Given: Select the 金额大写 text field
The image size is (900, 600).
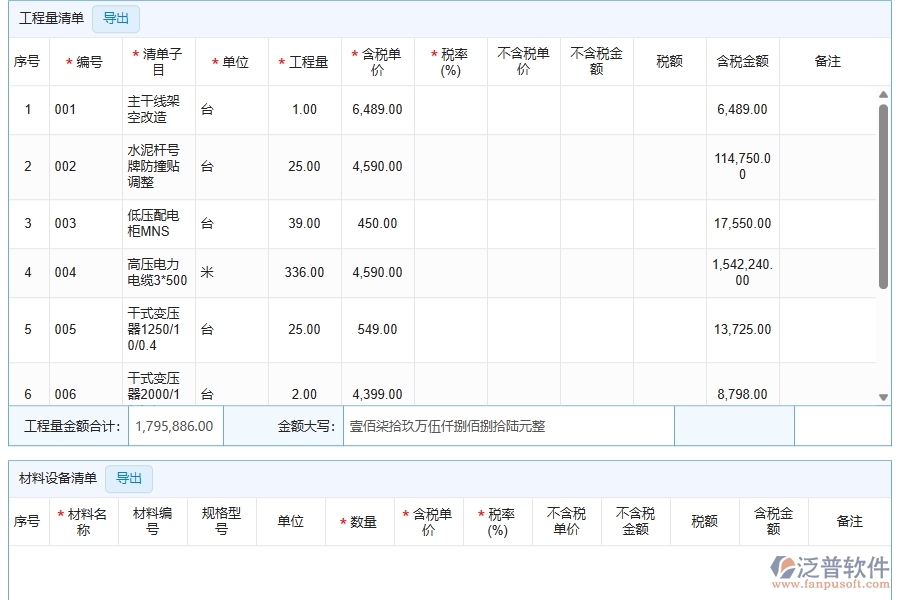Looking at the screenshot, I should click(508, 426).
